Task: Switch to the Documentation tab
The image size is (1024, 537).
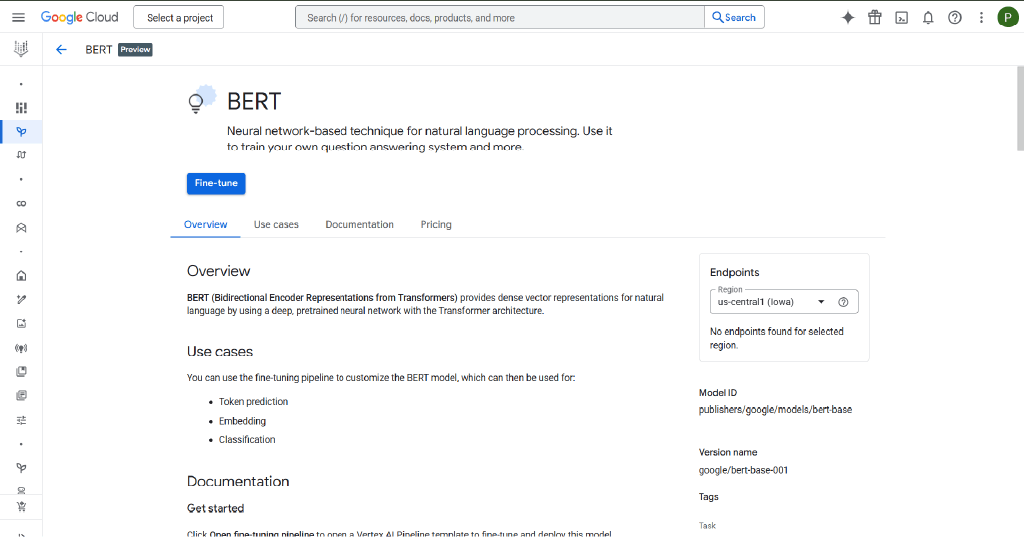Action: click(359, 225)
